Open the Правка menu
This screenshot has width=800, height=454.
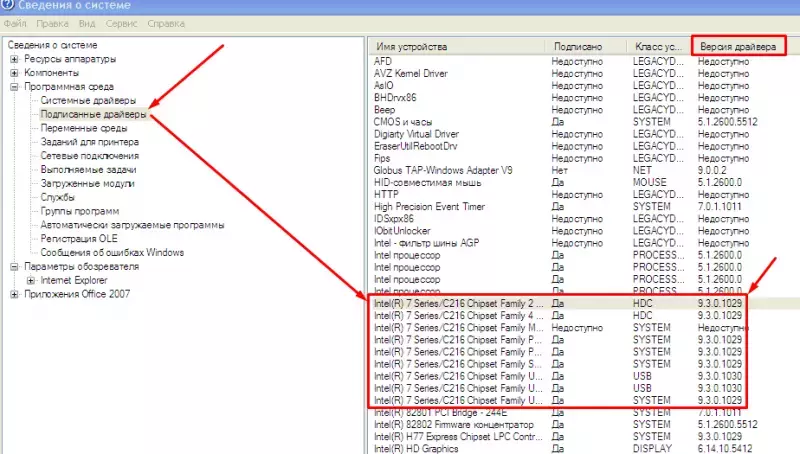pos(52,23)
